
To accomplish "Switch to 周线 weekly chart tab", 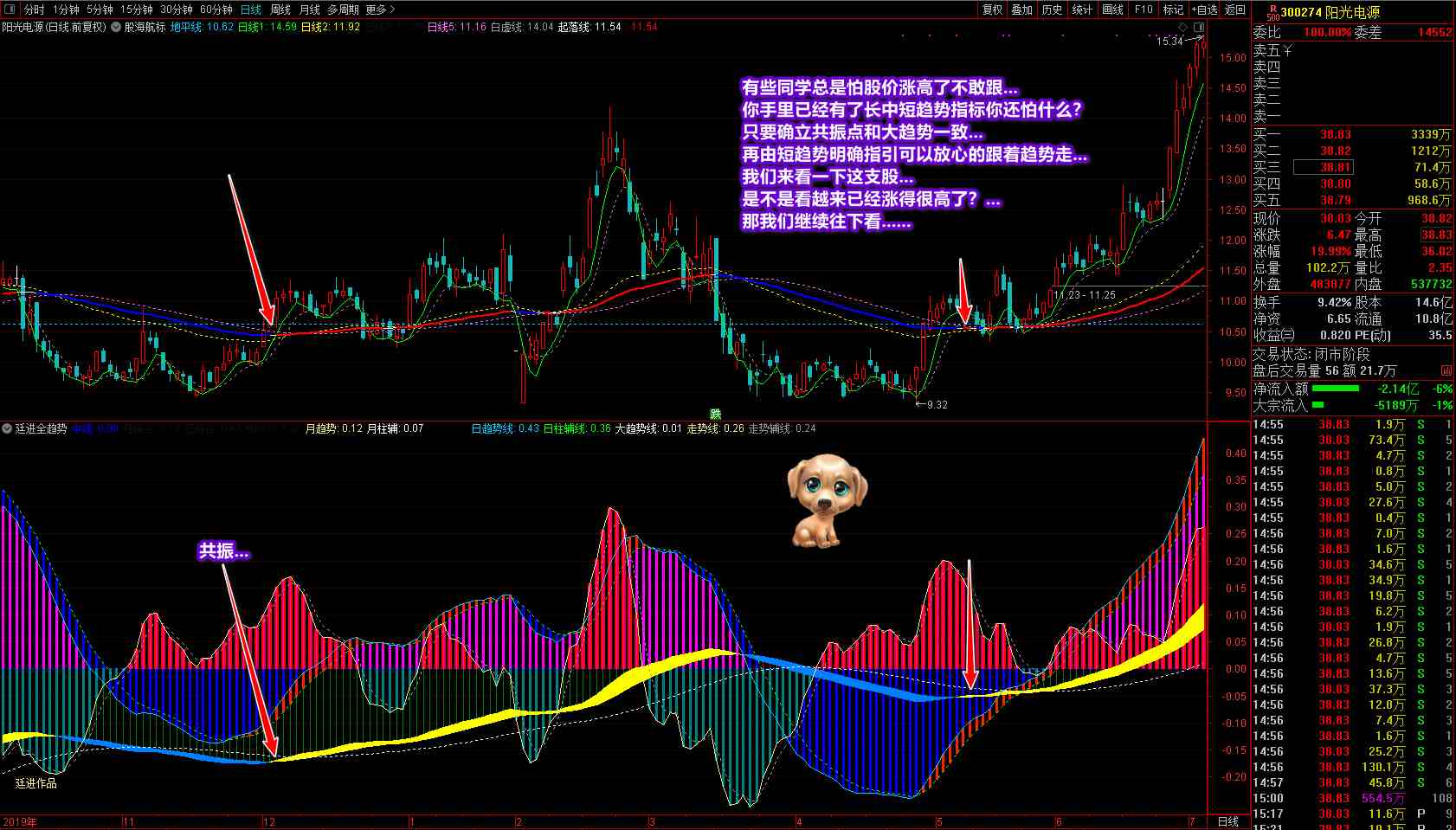I will [x=280, y=10].
